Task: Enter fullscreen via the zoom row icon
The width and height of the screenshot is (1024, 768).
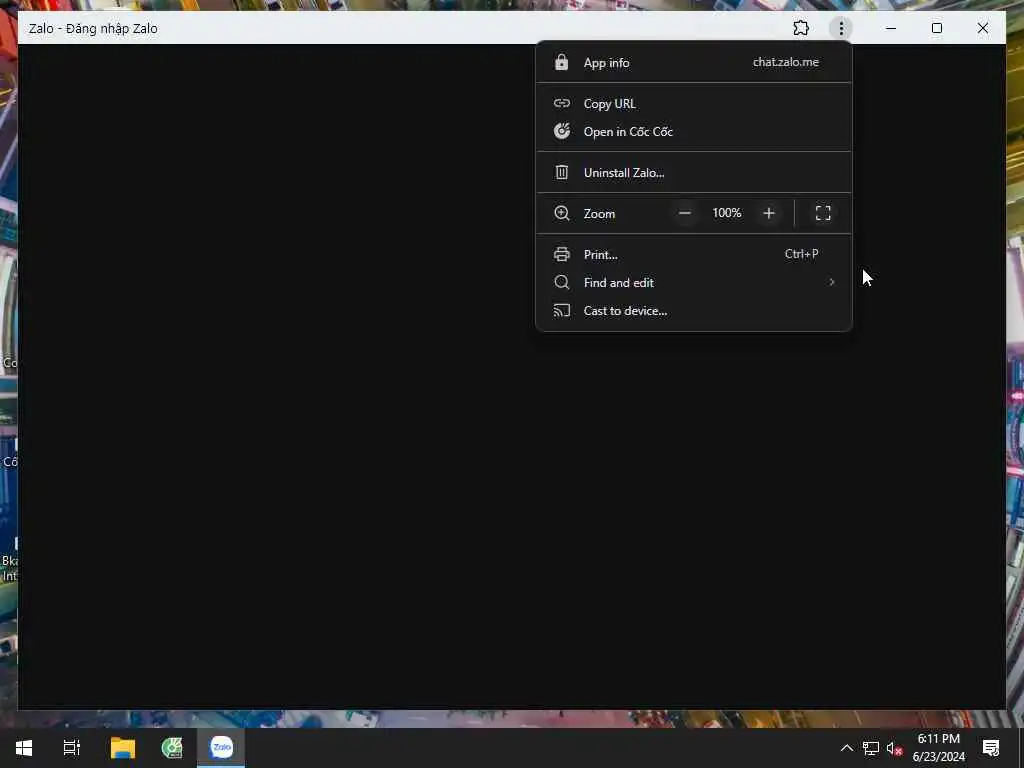Action: (823, 213)
